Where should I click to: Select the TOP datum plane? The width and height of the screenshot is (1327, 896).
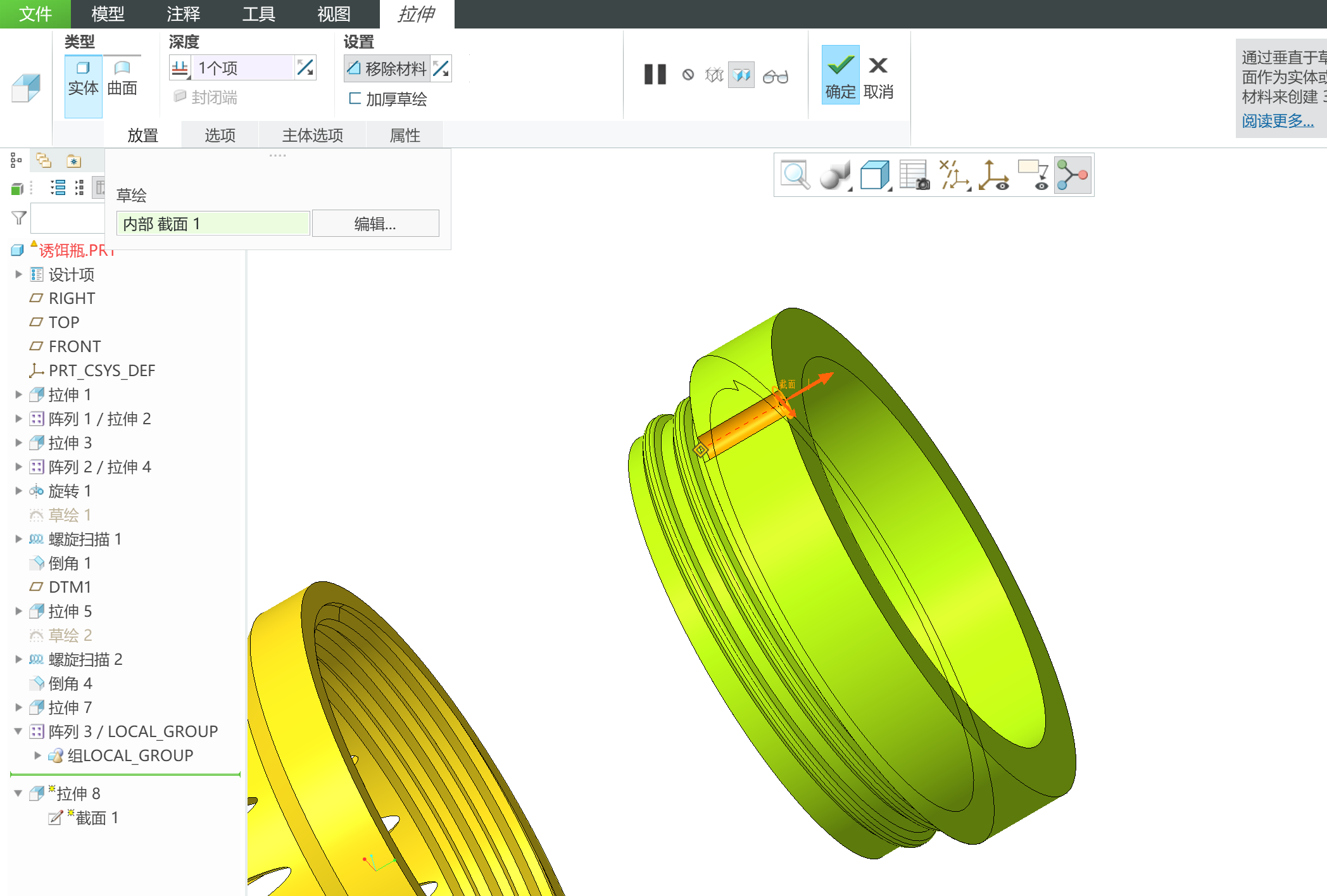[x=54, y=322]
